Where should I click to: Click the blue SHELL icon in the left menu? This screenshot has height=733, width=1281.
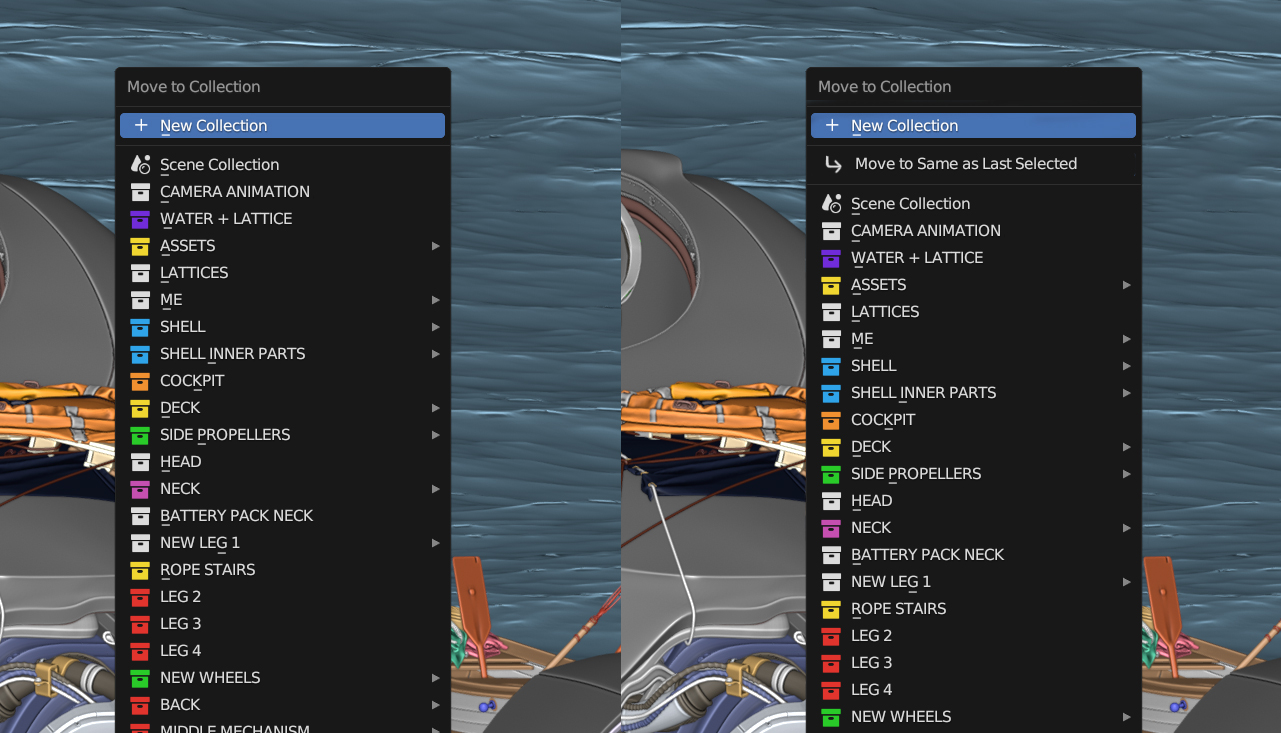coord(140,327)
